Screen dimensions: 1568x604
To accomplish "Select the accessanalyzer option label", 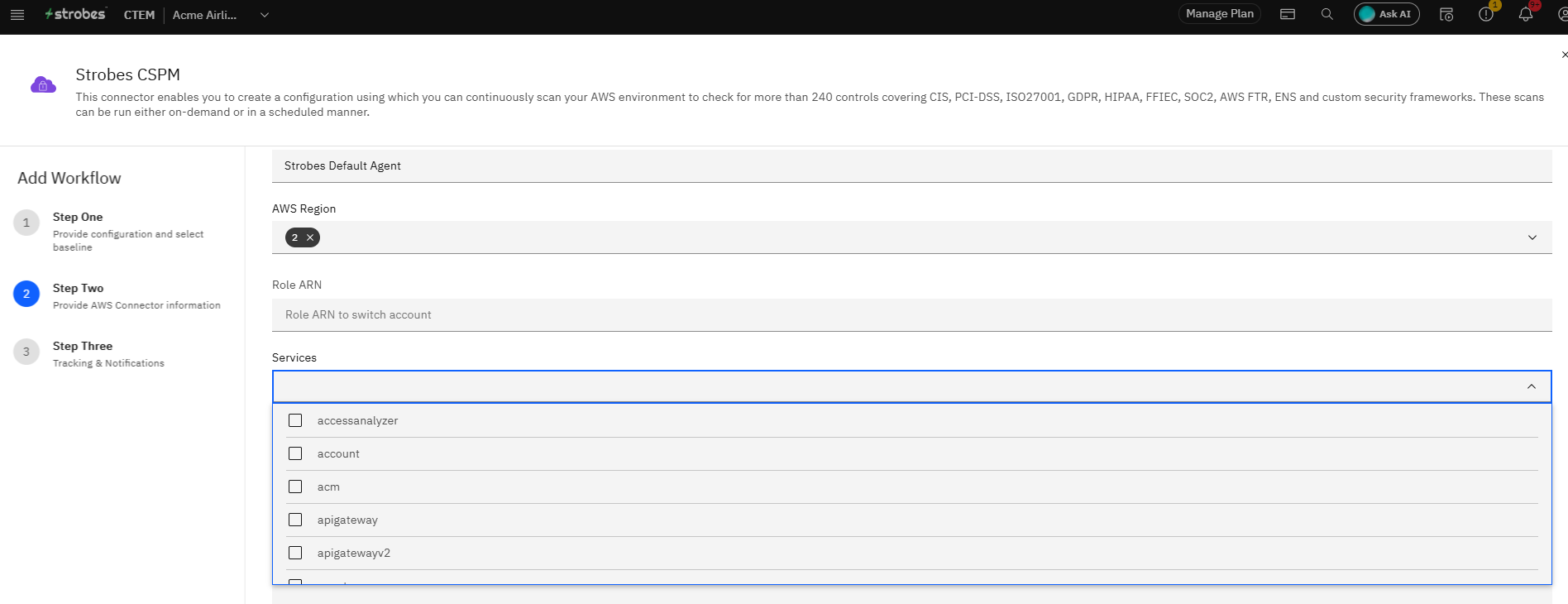I will click(x=357, y=420).
